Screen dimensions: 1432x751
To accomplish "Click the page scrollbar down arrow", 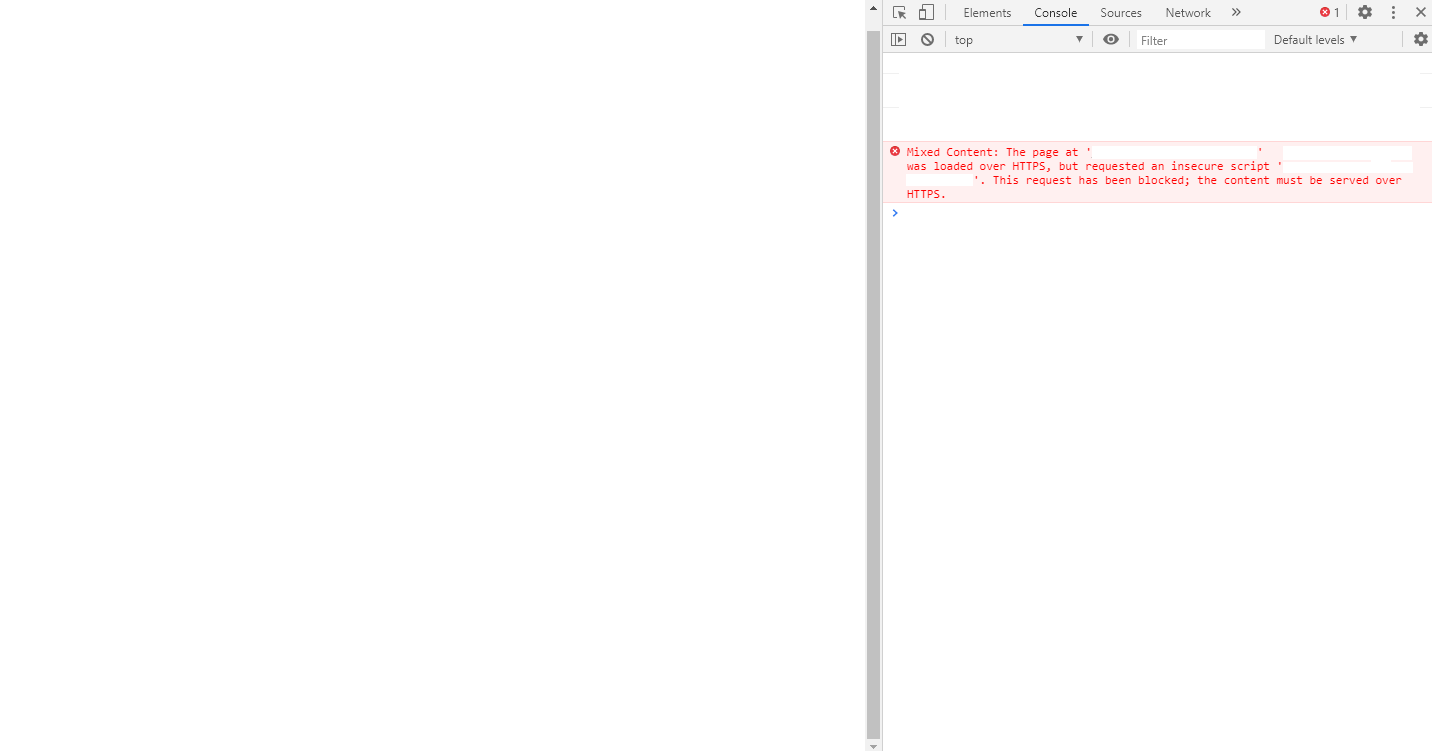I will [x=873, y=745].
